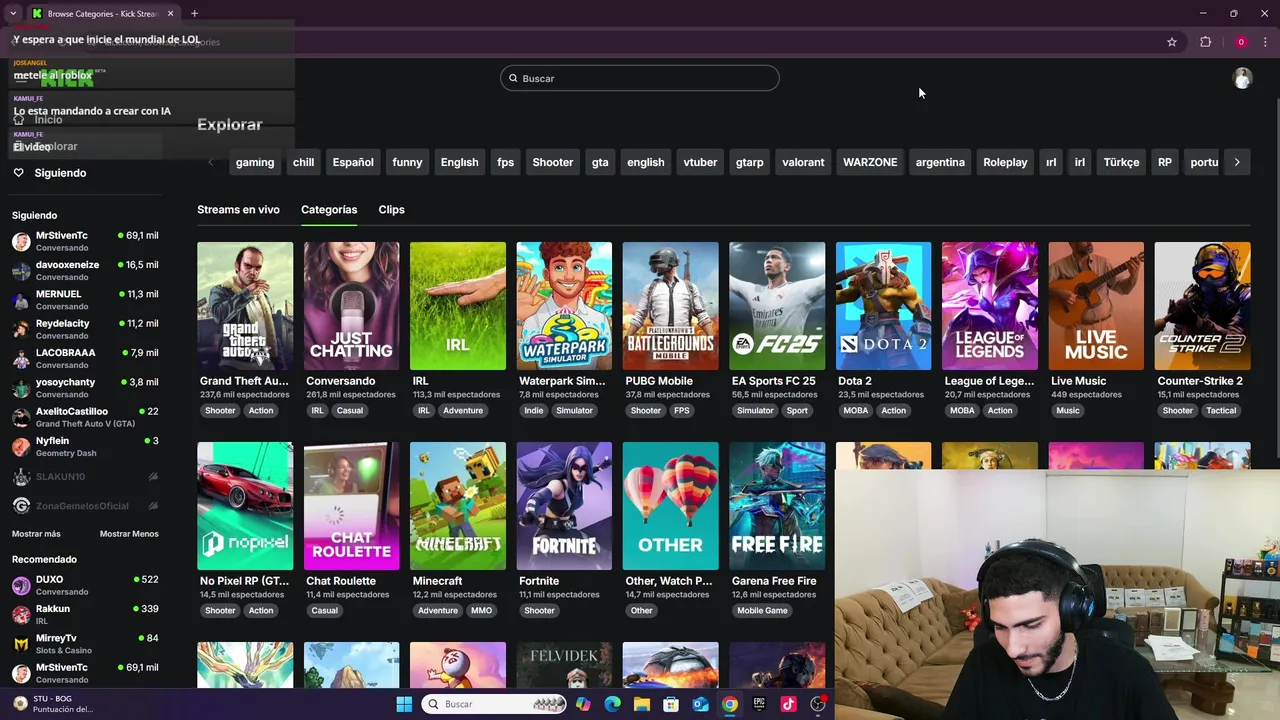
Task: Open a new browser tab with plus button
Action: point(194,13)
